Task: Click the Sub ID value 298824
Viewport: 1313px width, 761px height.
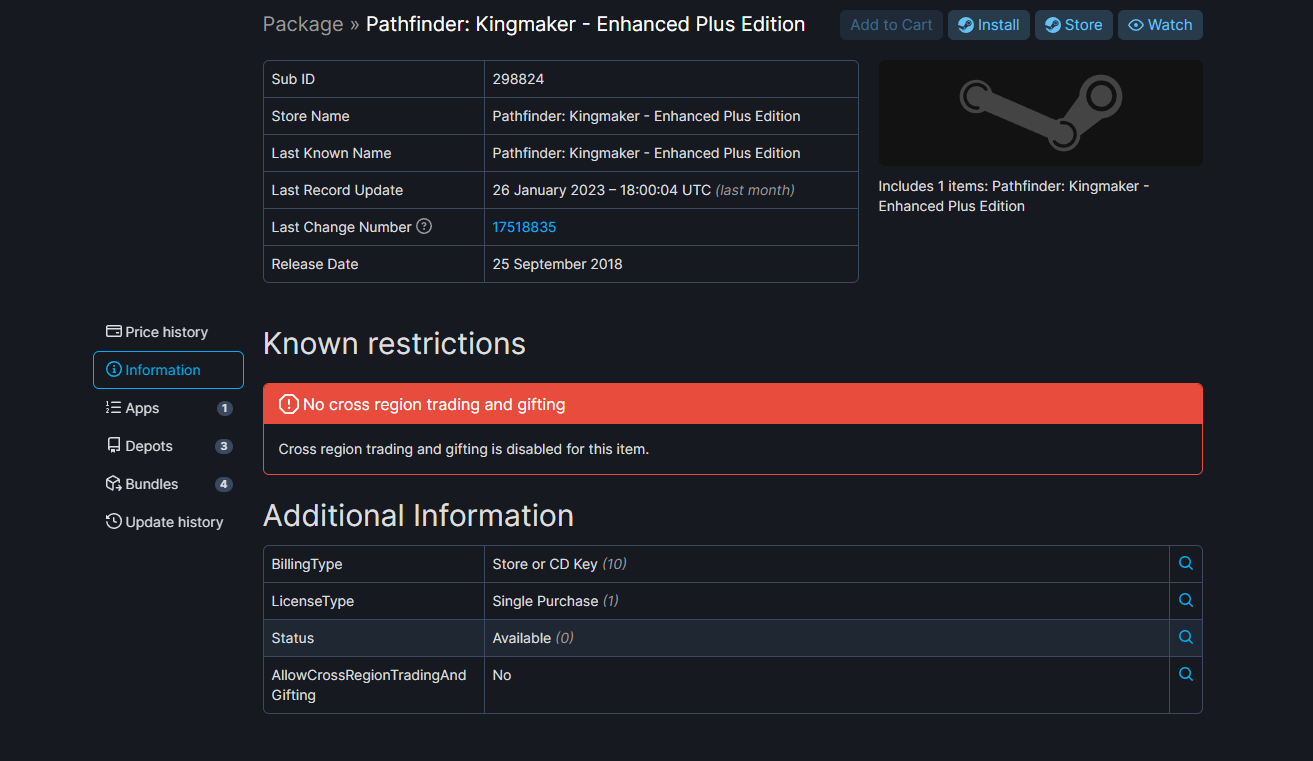Action: point(518,79)
